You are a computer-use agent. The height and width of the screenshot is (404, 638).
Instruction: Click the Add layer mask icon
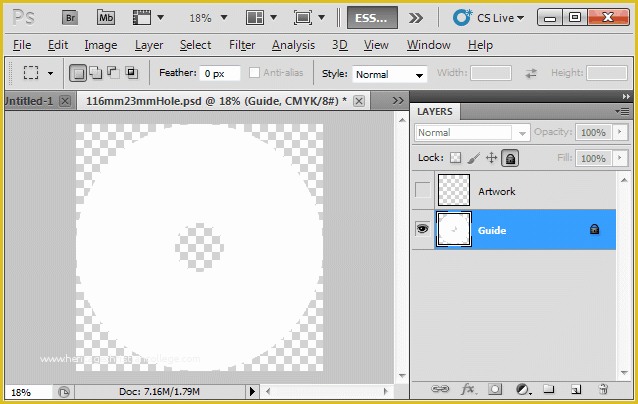pos(495,389)
